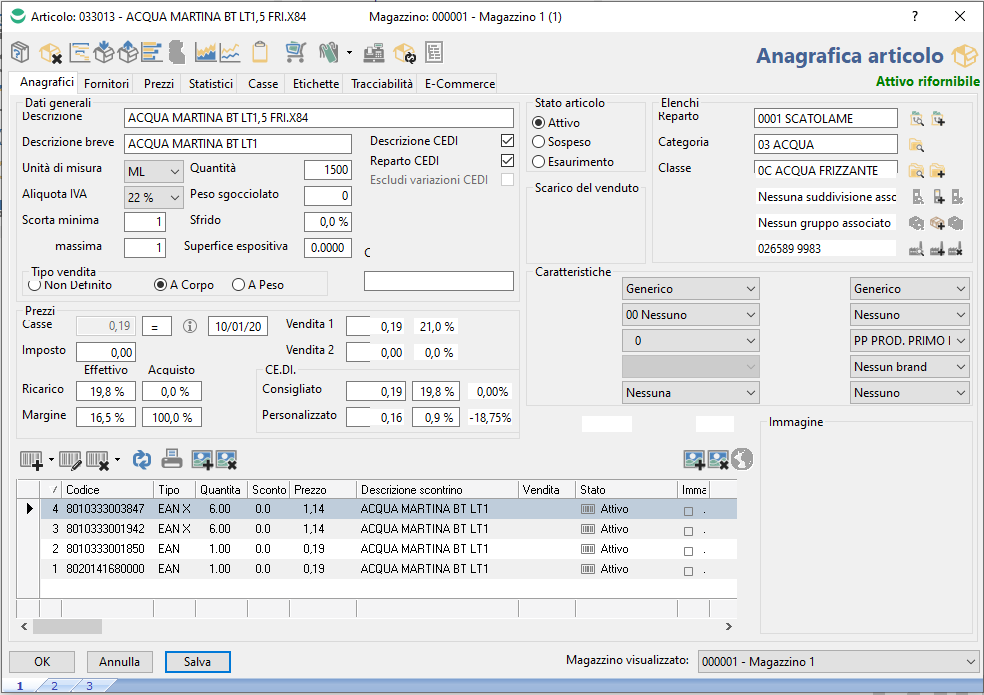Select the Sospeso radio button
Screen dimensions: 984x695
tap(539, 142)
